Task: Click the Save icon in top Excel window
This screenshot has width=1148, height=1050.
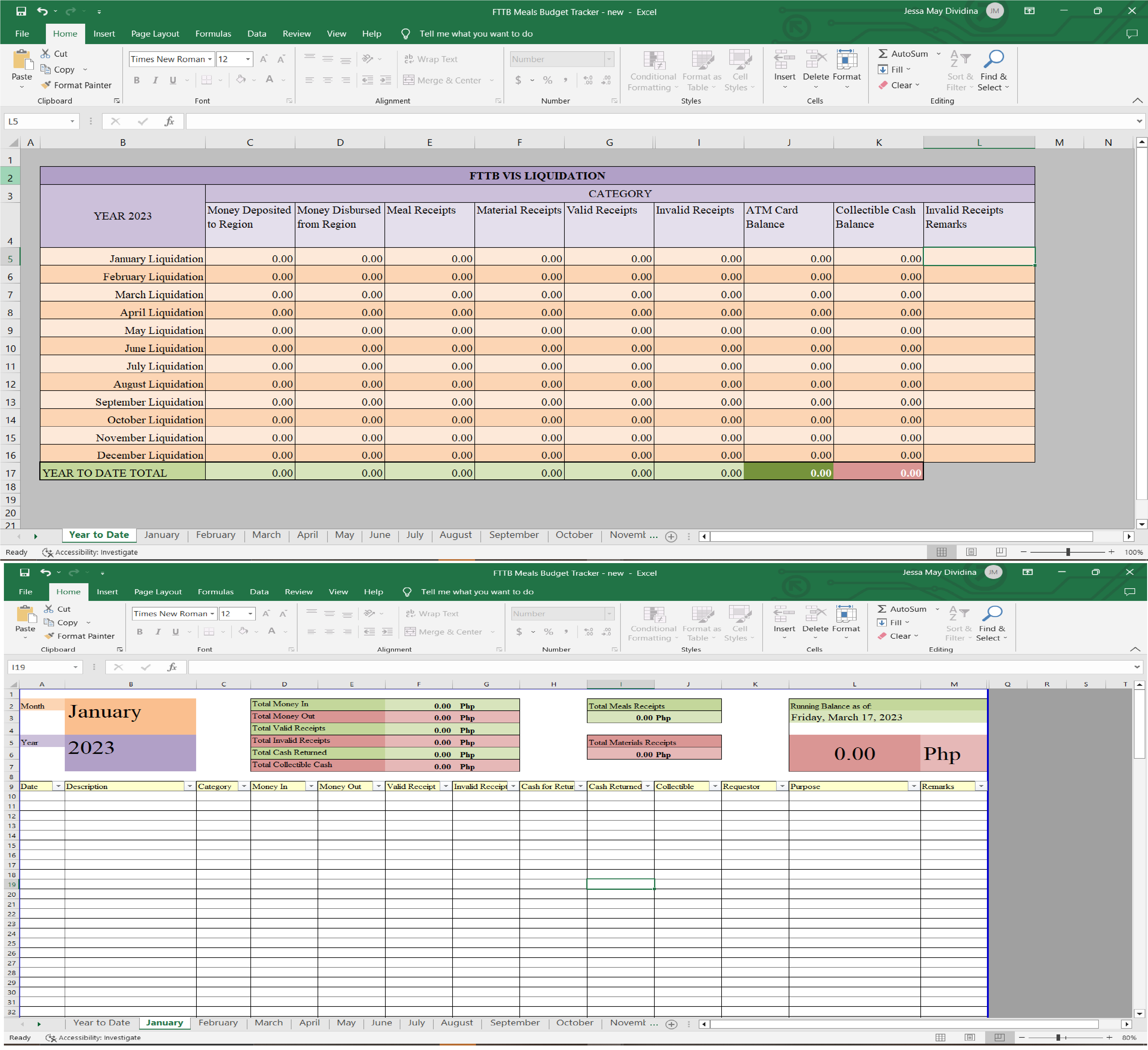Action: (x=21, y=11)
